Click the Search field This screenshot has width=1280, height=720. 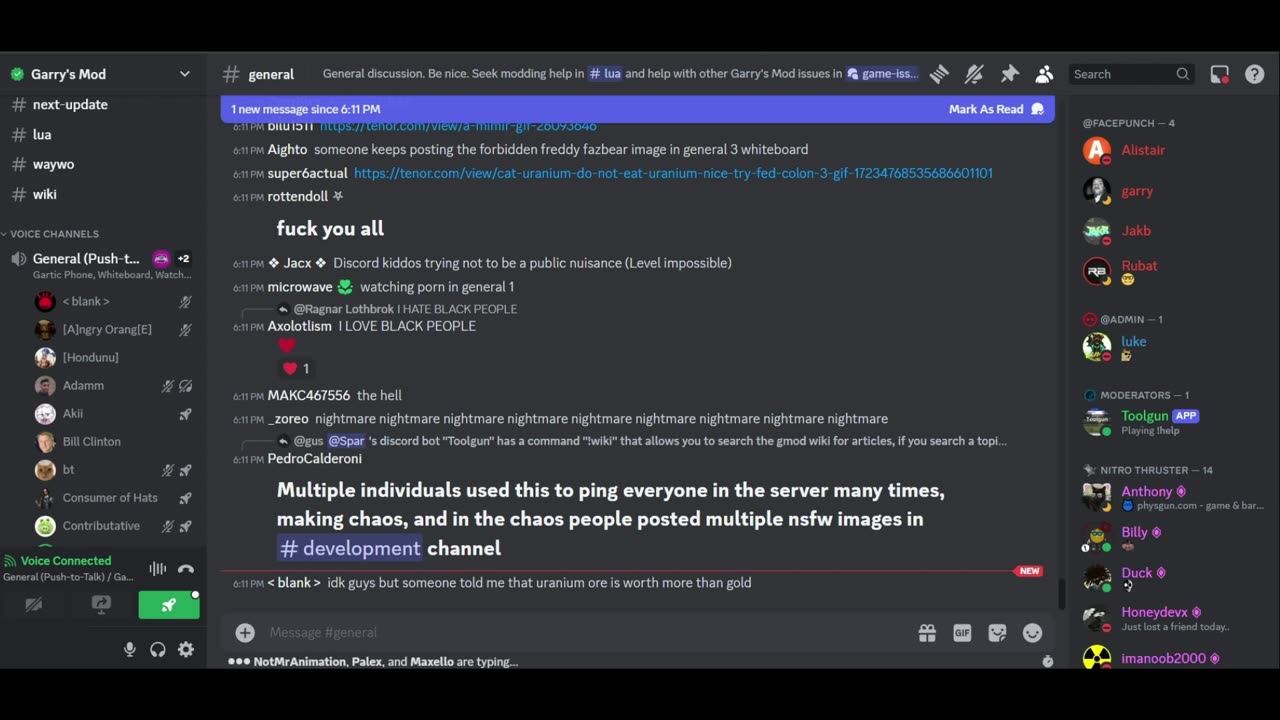(x=1131, y=74)
